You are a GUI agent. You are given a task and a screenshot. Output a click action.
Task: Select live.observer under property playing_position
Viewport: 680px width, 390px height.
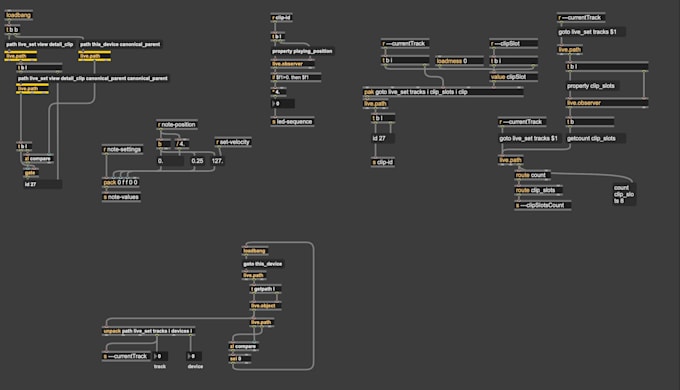tap(293, 64)
